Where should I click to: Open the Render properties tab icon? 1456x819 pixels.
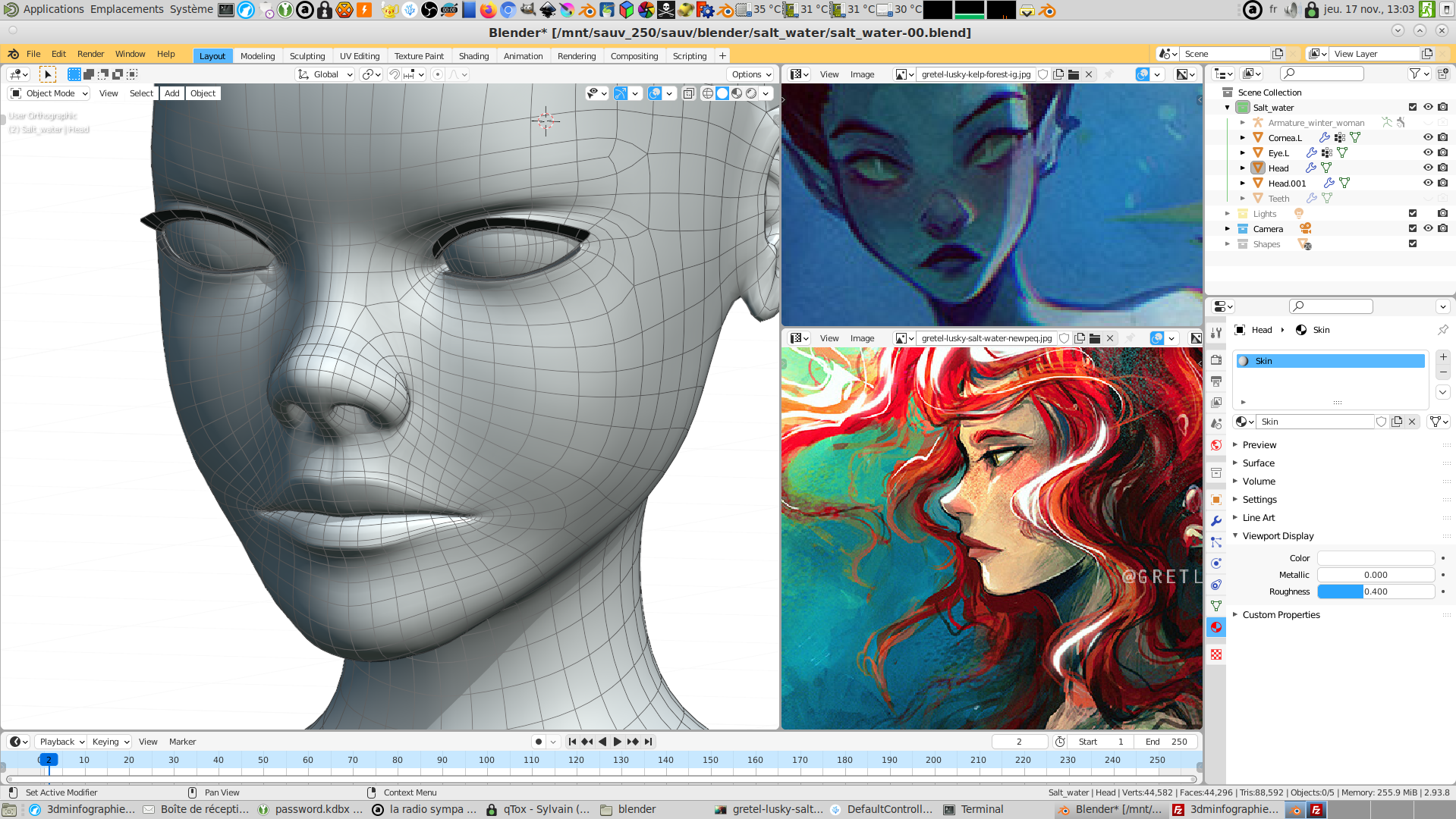(x=1216, y=360)
